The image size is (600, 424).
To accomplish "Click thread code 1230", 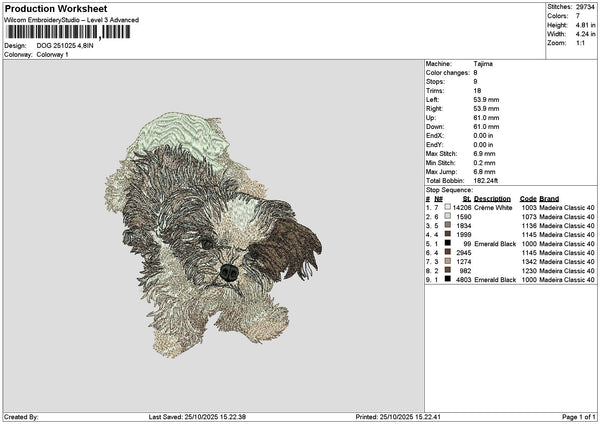I will (529, 271).
